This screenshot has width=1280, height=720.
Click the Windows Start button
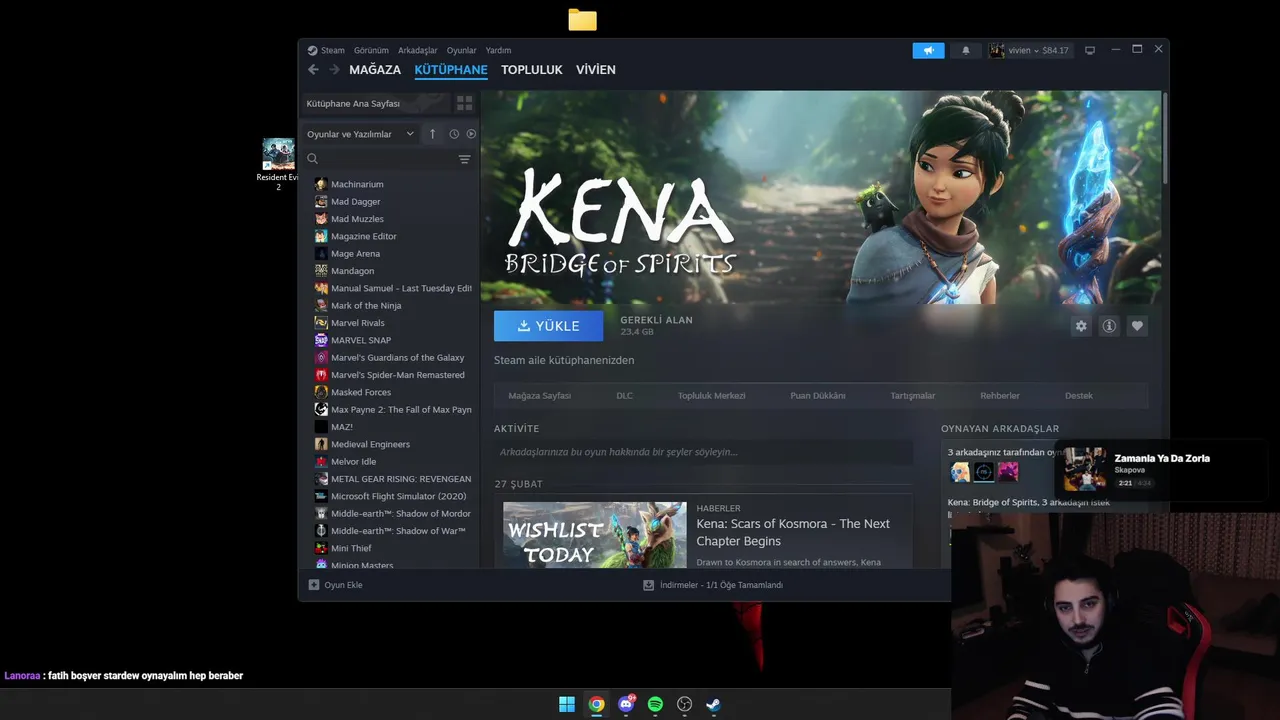click(567, 704)
